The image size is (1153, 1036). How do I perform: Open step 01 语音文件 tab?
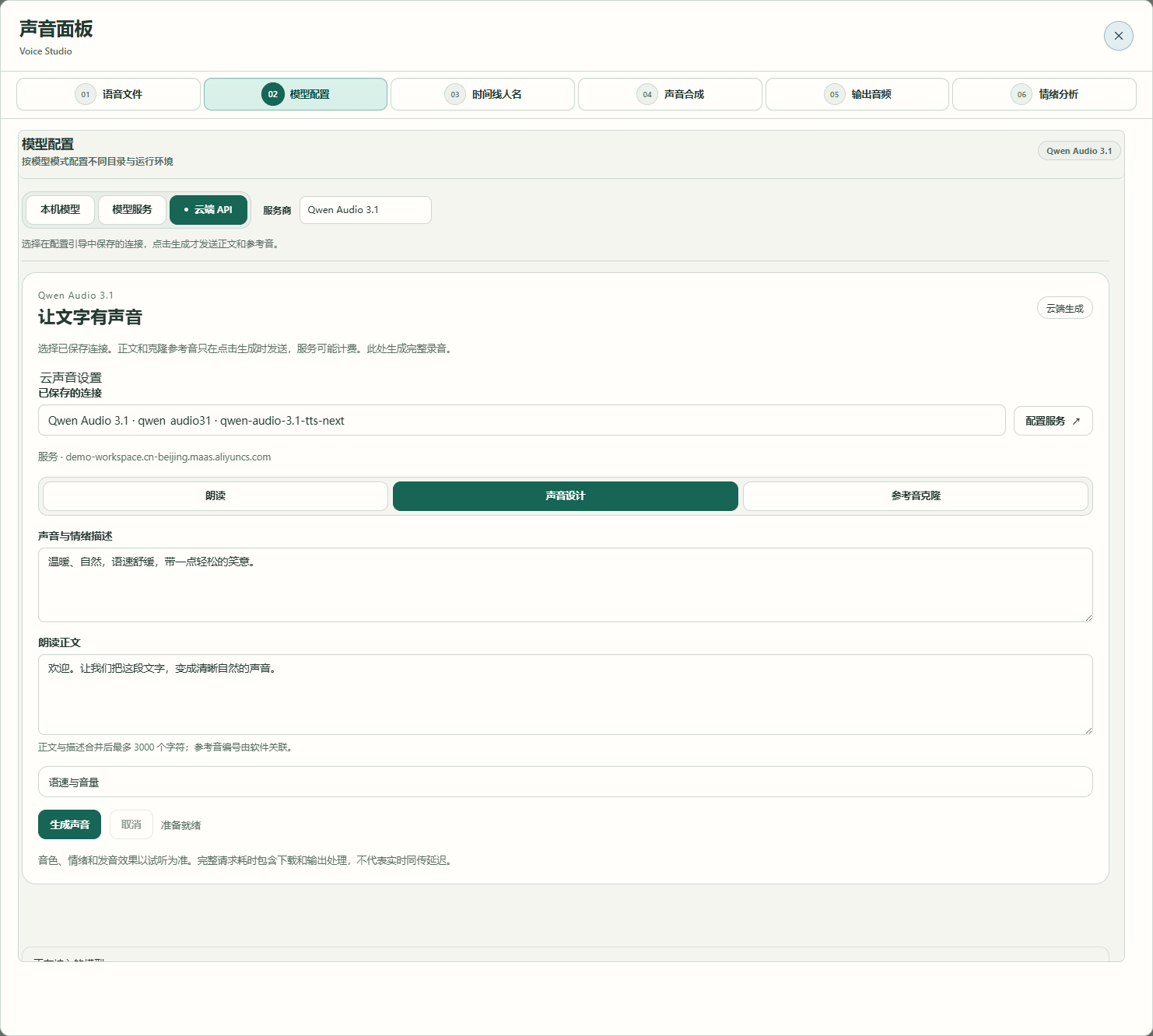pos(108,94)
